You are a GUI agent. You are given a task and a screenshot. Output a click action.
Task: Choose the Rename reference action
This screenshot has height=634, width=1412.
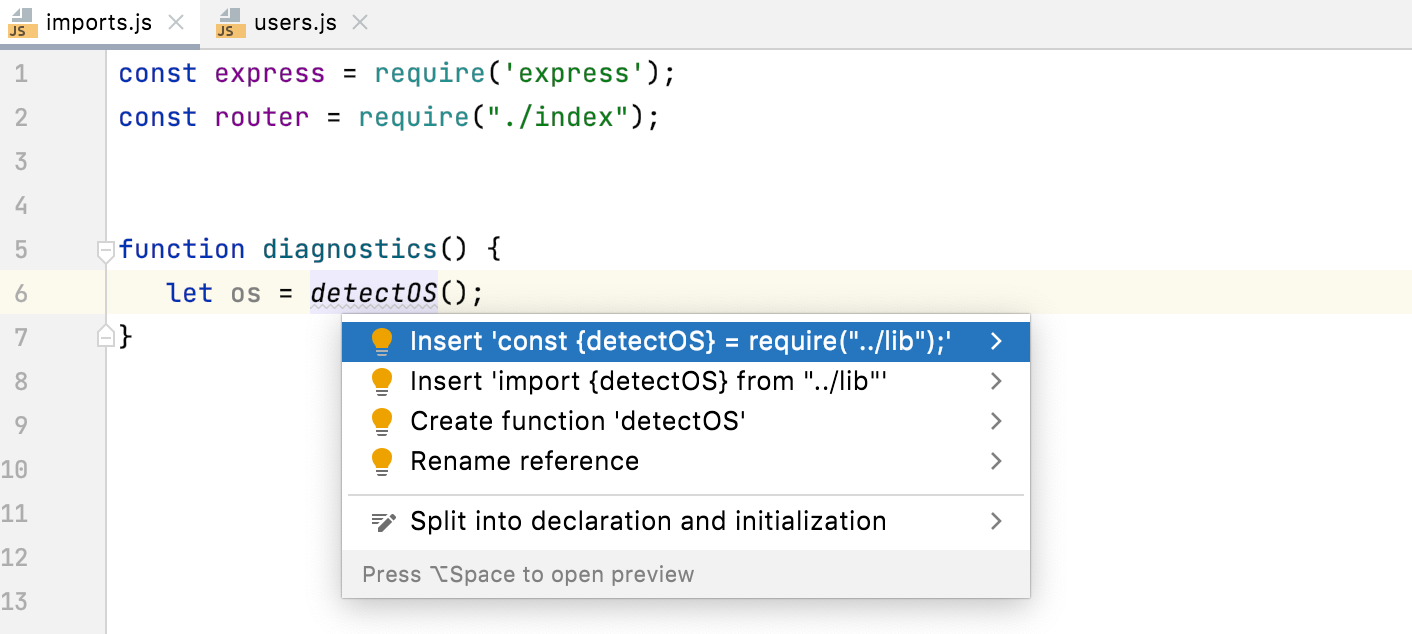(524, 461)
